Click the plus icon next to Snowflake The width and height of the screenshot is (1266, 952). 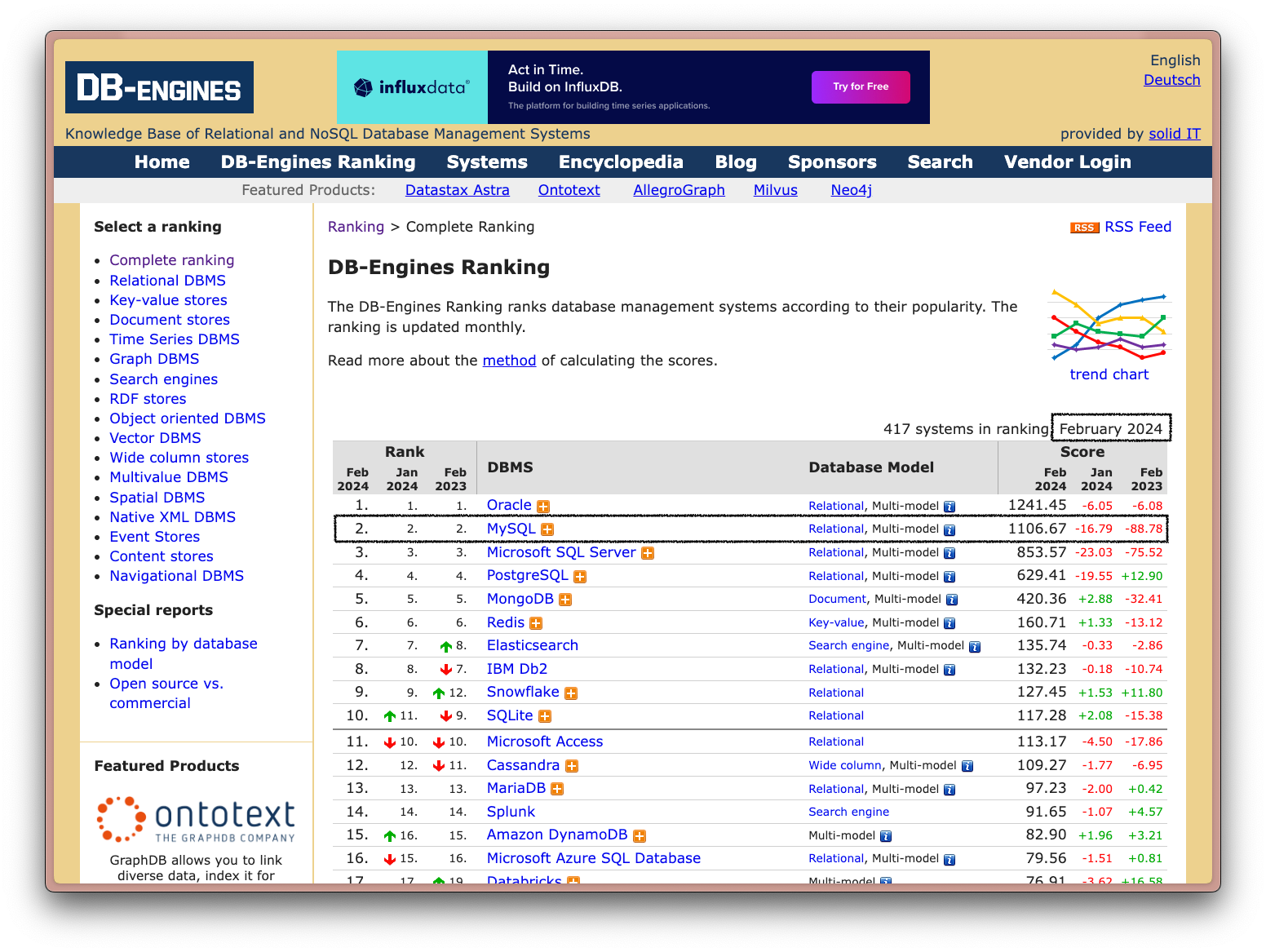[571, 693]
